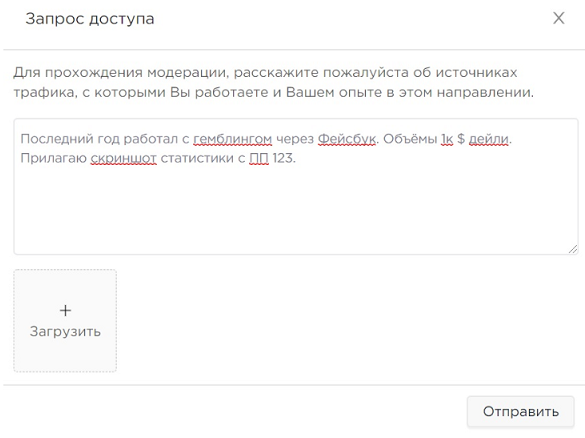Place cursor on underlined ПП abbreviation

click(x=259, y=158)
